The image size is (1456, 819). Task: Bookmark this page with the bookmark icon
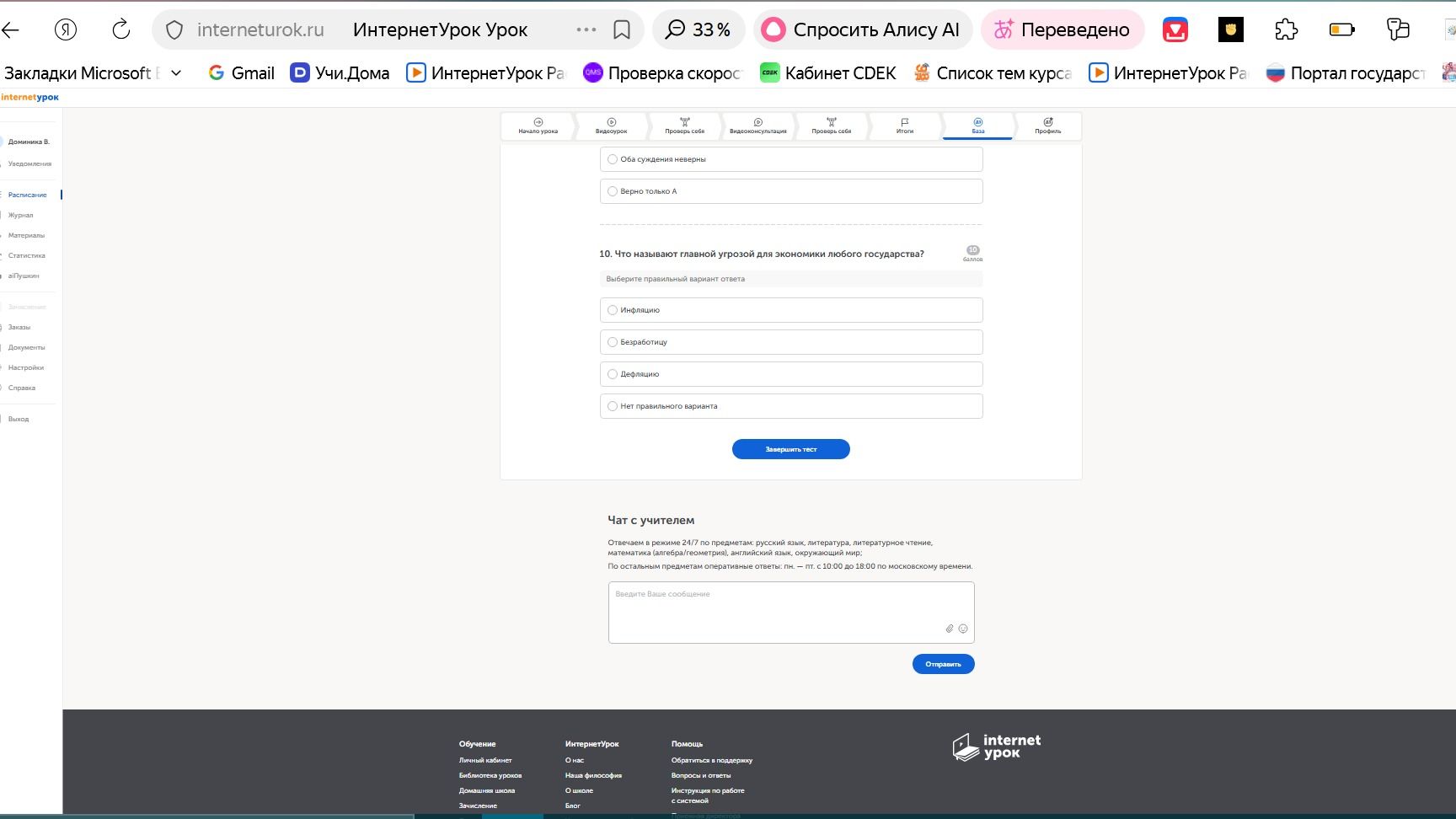coord(622,30)
